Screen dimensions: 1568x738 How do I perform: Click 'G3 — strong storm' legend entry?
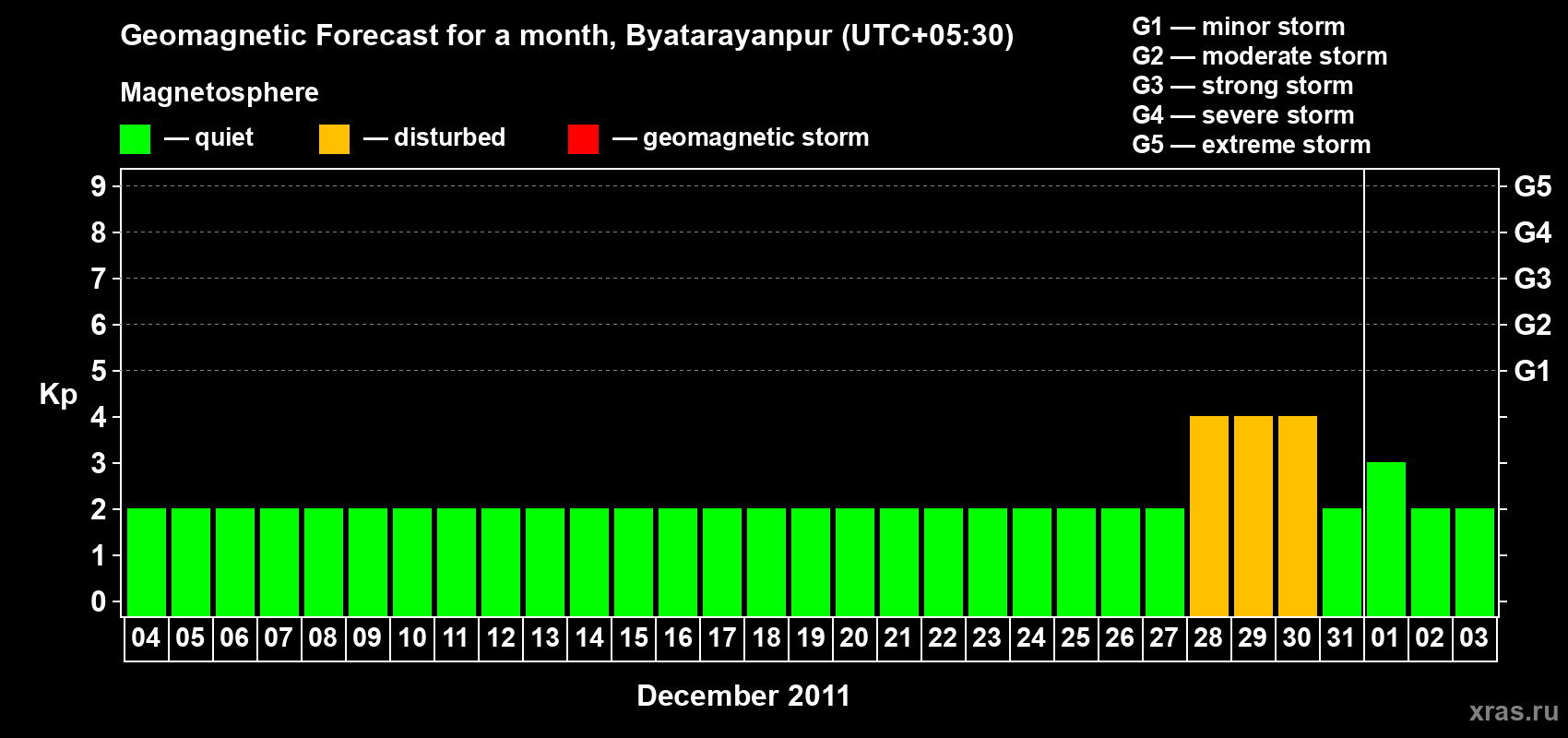1242,86
